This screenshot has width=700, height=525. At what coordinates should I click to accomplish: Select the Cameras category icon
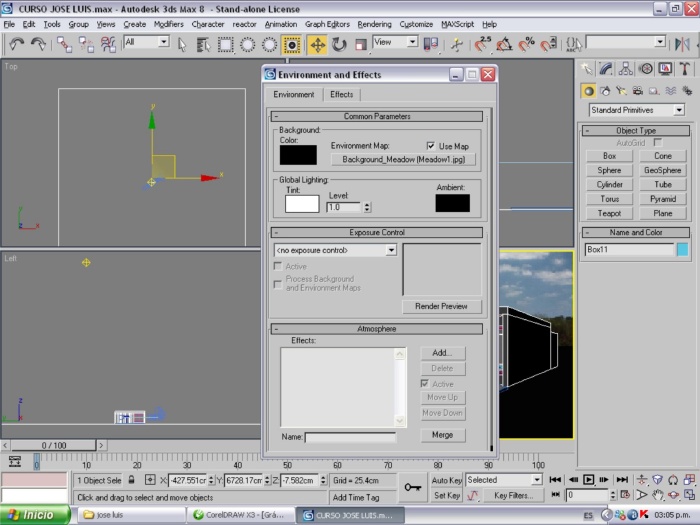(638, 91)
